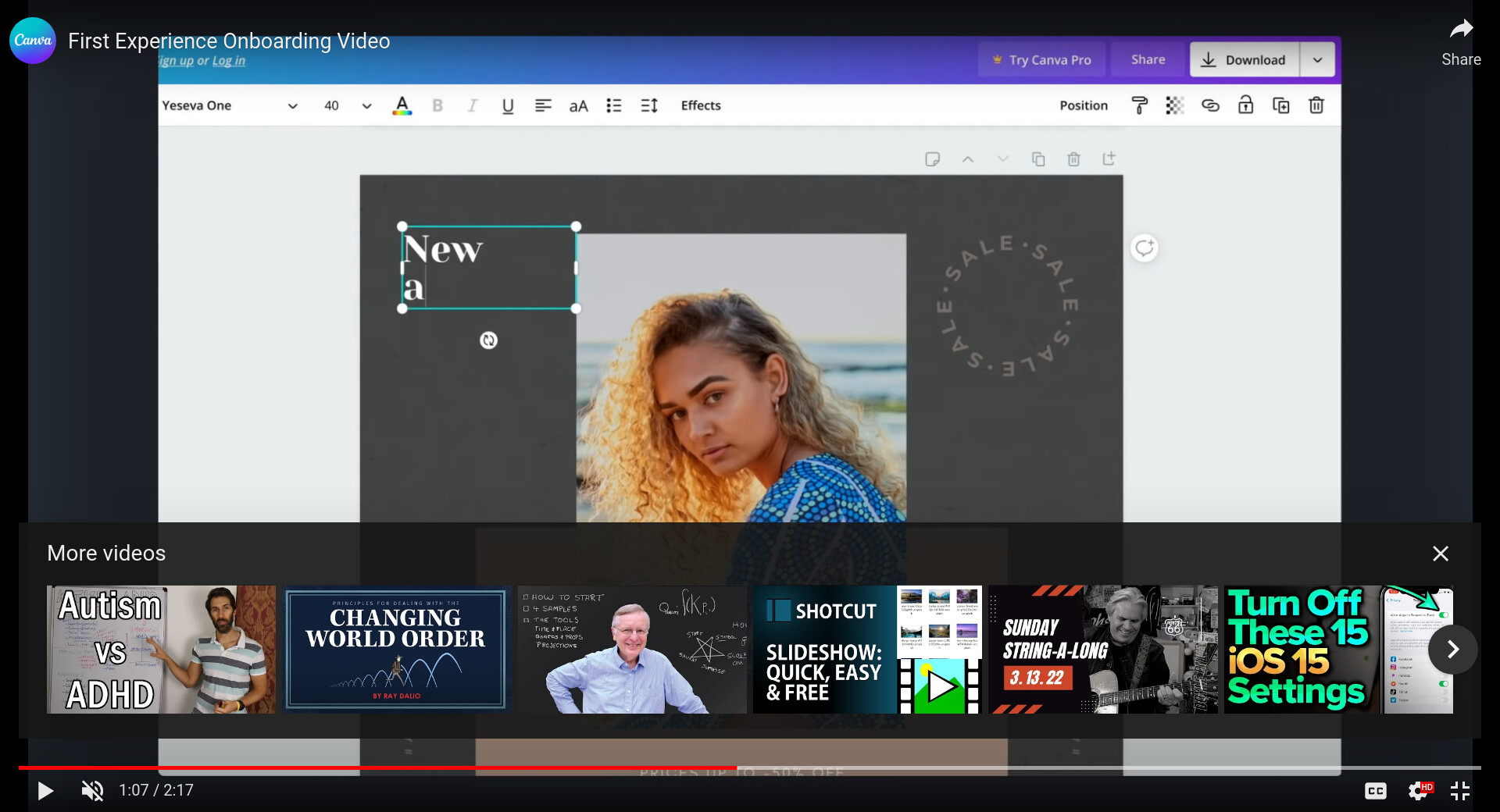The height and width of the screenshot is (812, 1500).
Task: Open Changing World Order video
Action: click(x=396, y=650)
